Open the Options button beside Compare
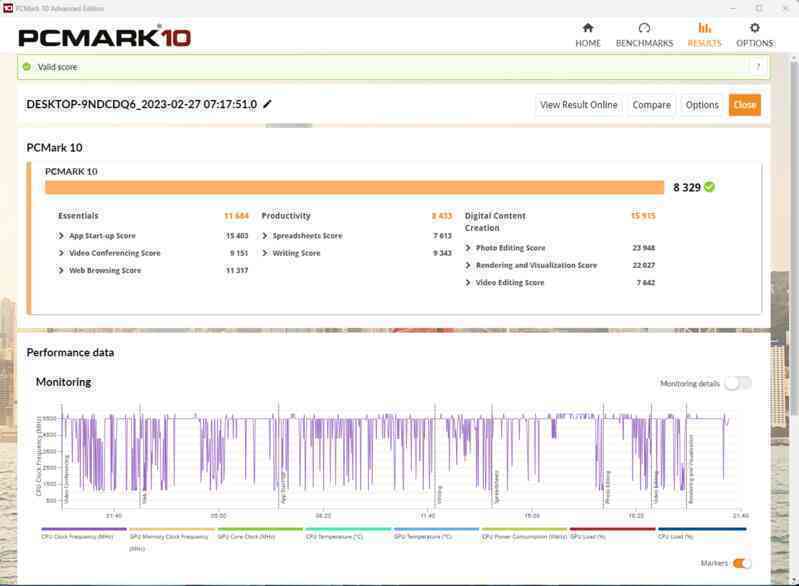Screen dimensions: 799x586 click(702, 105)
